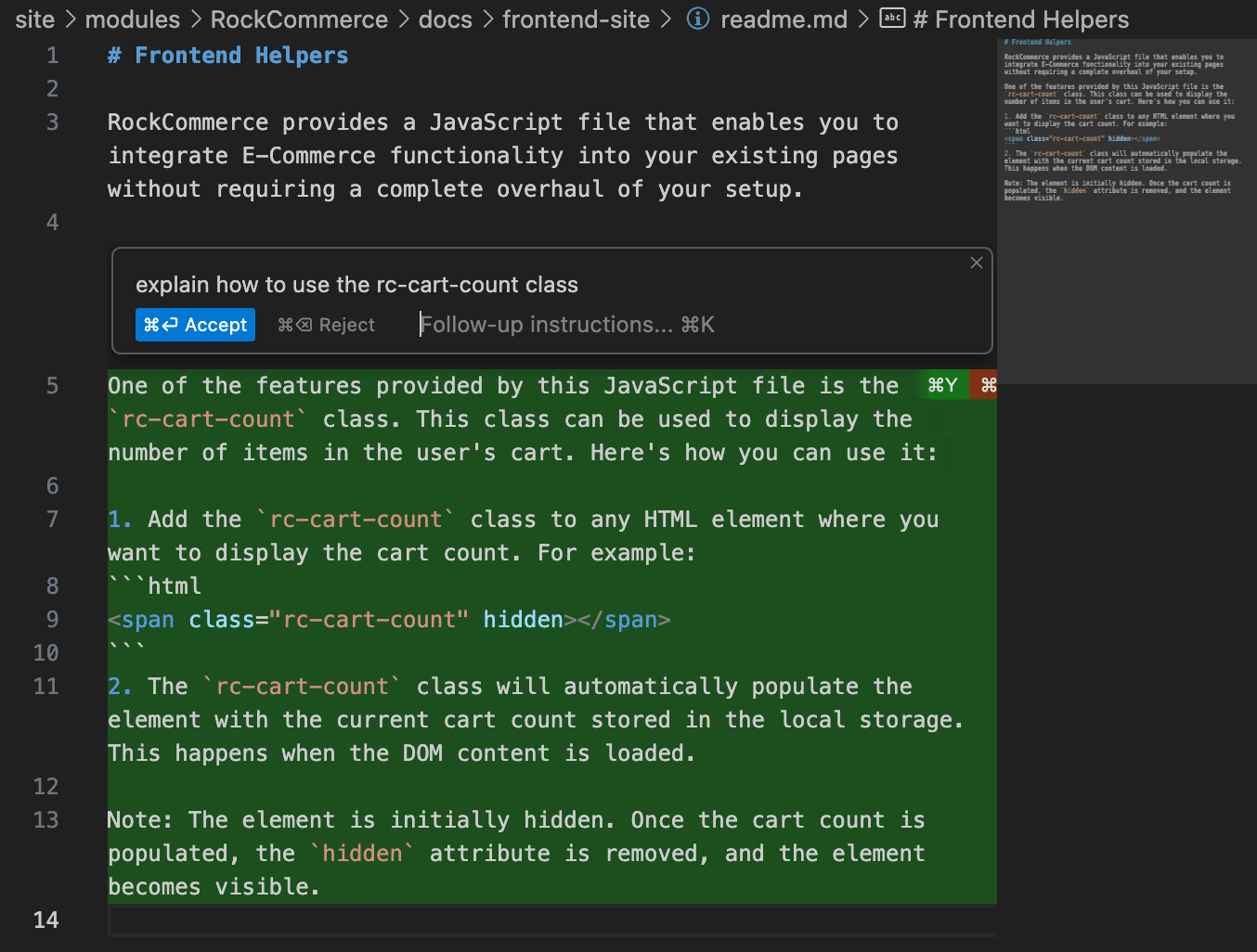Click the symbol icon before # Frontend Helpers
This screenshot has width=1257, height=952.
892,19
